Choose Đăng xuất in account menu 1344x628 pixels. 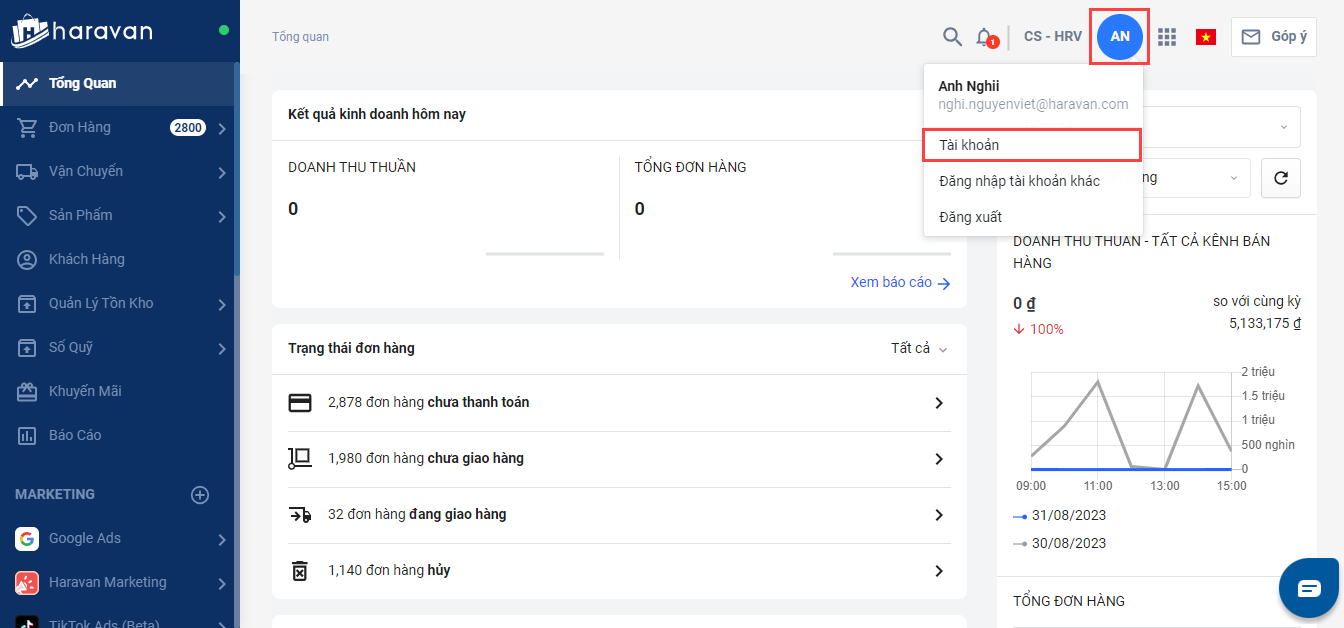[x=970, y=217]
